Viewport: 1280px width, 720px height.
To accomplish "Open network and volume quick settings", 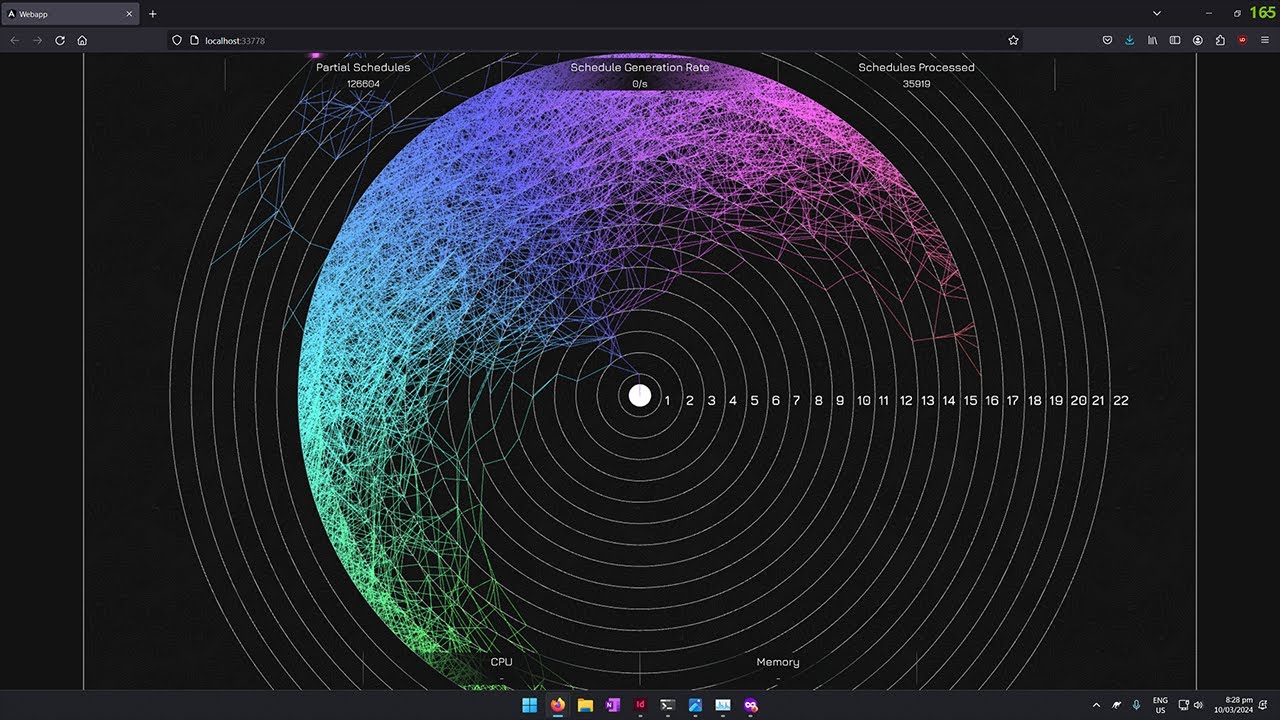I will tap(1190, 705).
